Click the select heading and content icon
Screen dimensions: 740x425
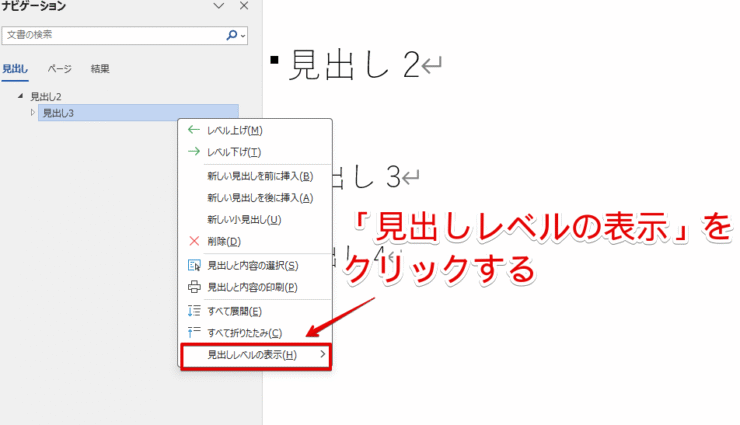click(194, 266)
